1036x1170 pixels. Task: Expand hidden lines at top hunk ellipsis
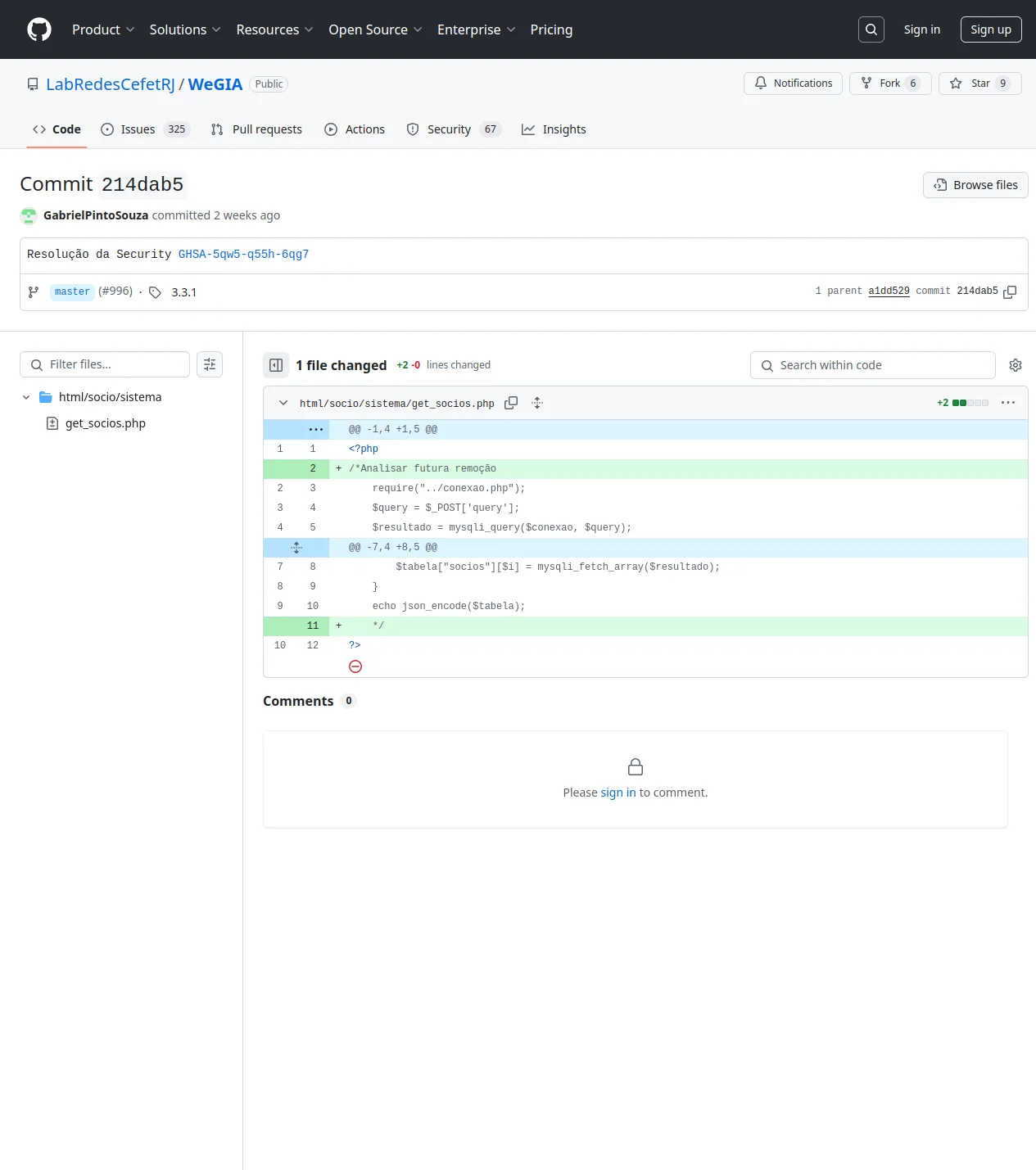316,429
